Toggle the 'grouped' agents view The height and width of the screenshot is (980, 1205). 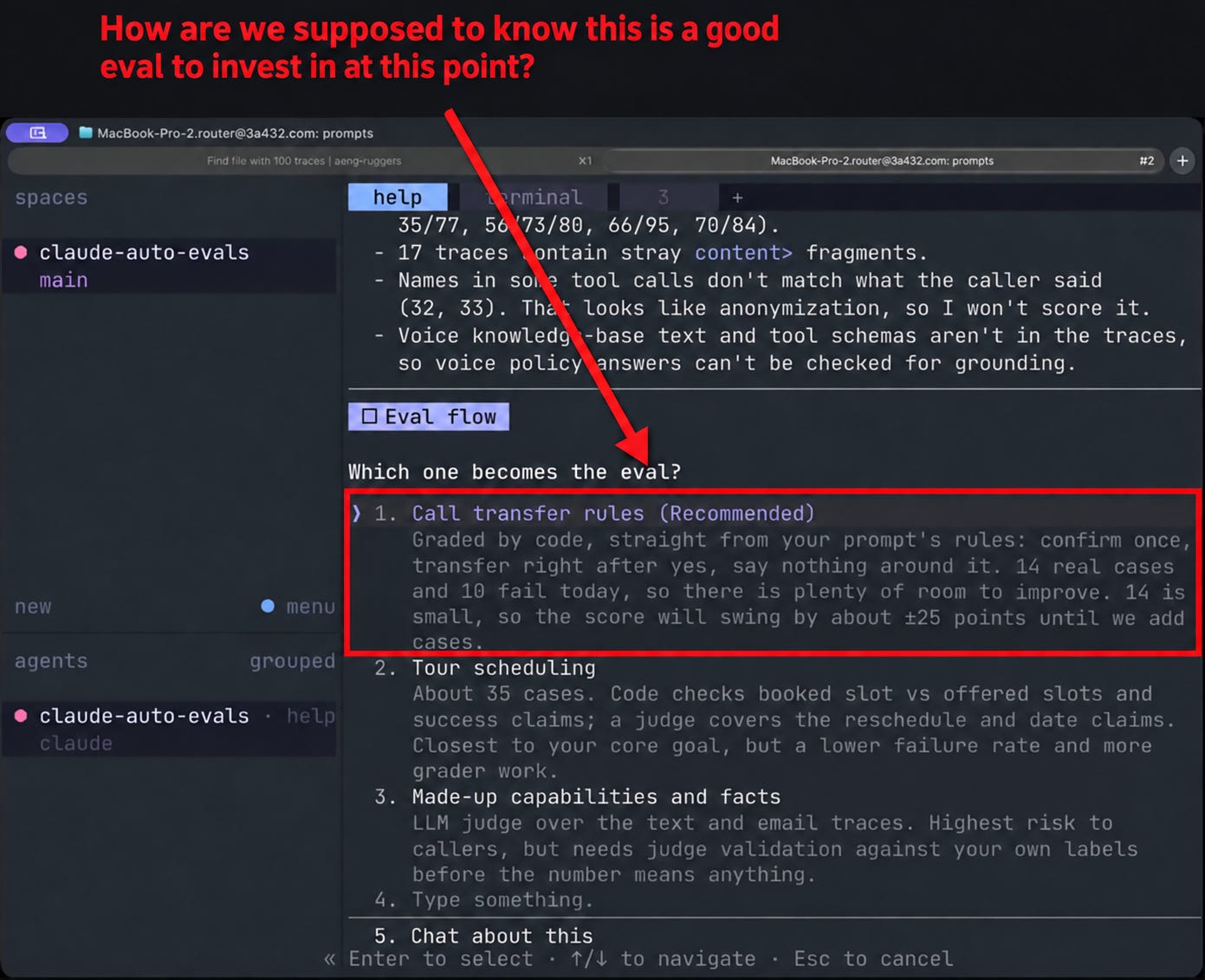292,661
